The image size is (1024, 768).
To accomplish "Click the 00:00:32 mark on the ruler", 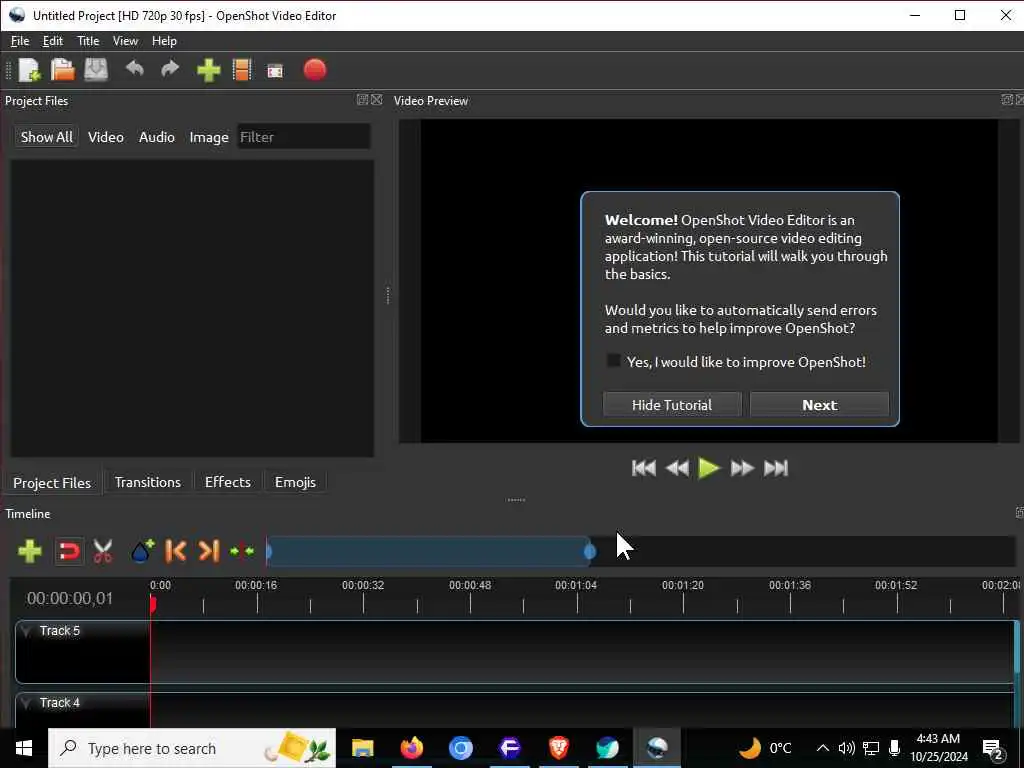I will pos(363,585).
